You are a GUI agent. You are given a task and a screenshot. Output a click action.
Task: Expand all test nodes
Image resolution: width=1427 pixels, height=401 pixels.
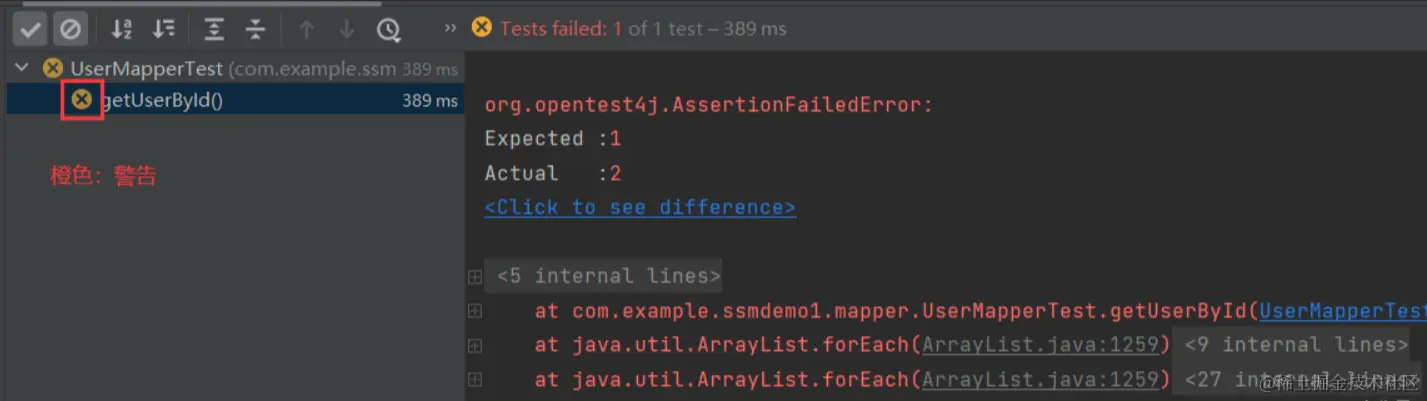pyautogui.click(x=214, y=29)
